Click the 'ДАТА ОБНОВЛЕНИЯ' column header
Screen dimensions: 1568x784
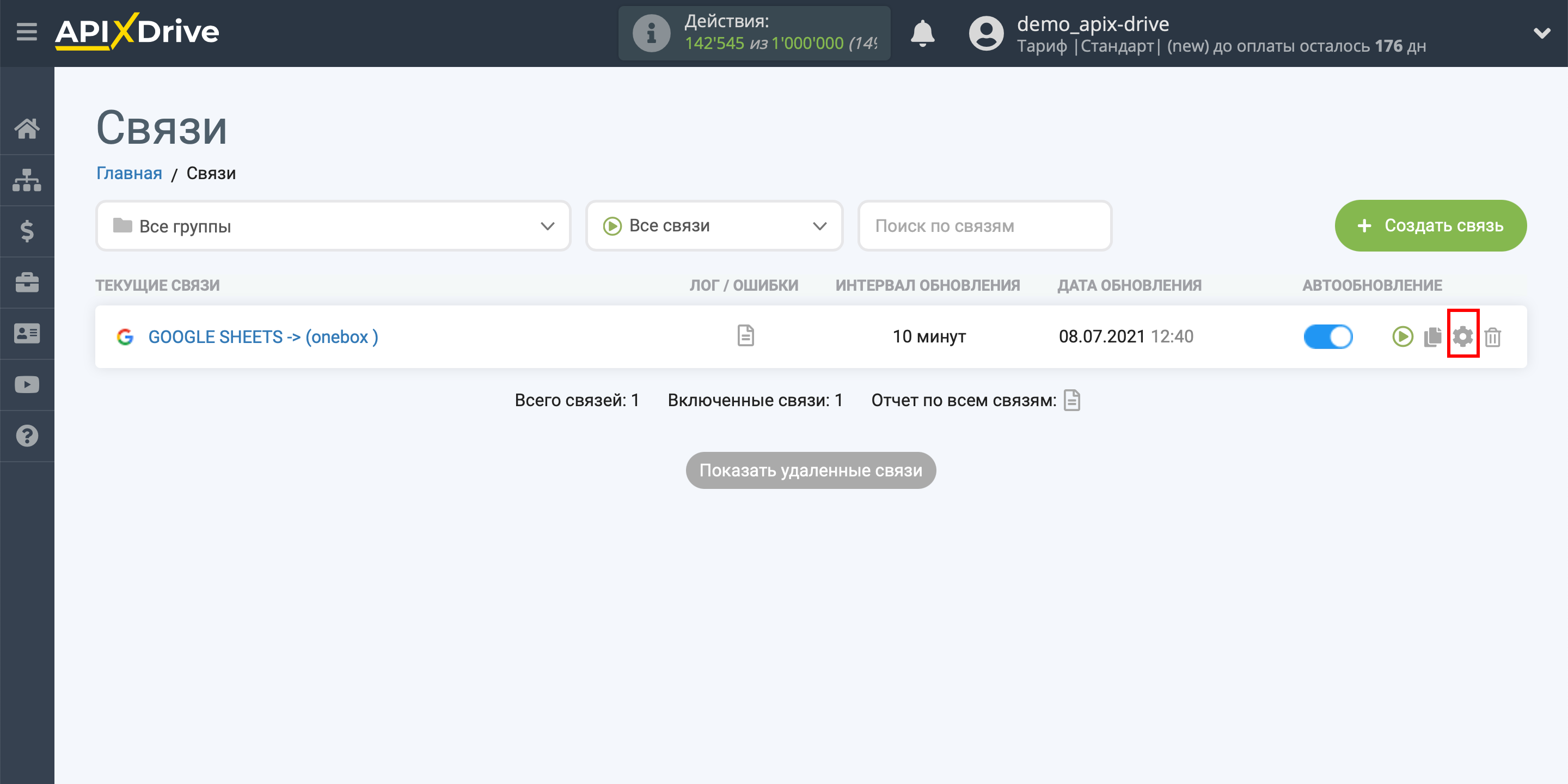pyautogui.click(x=1130, y=285)
